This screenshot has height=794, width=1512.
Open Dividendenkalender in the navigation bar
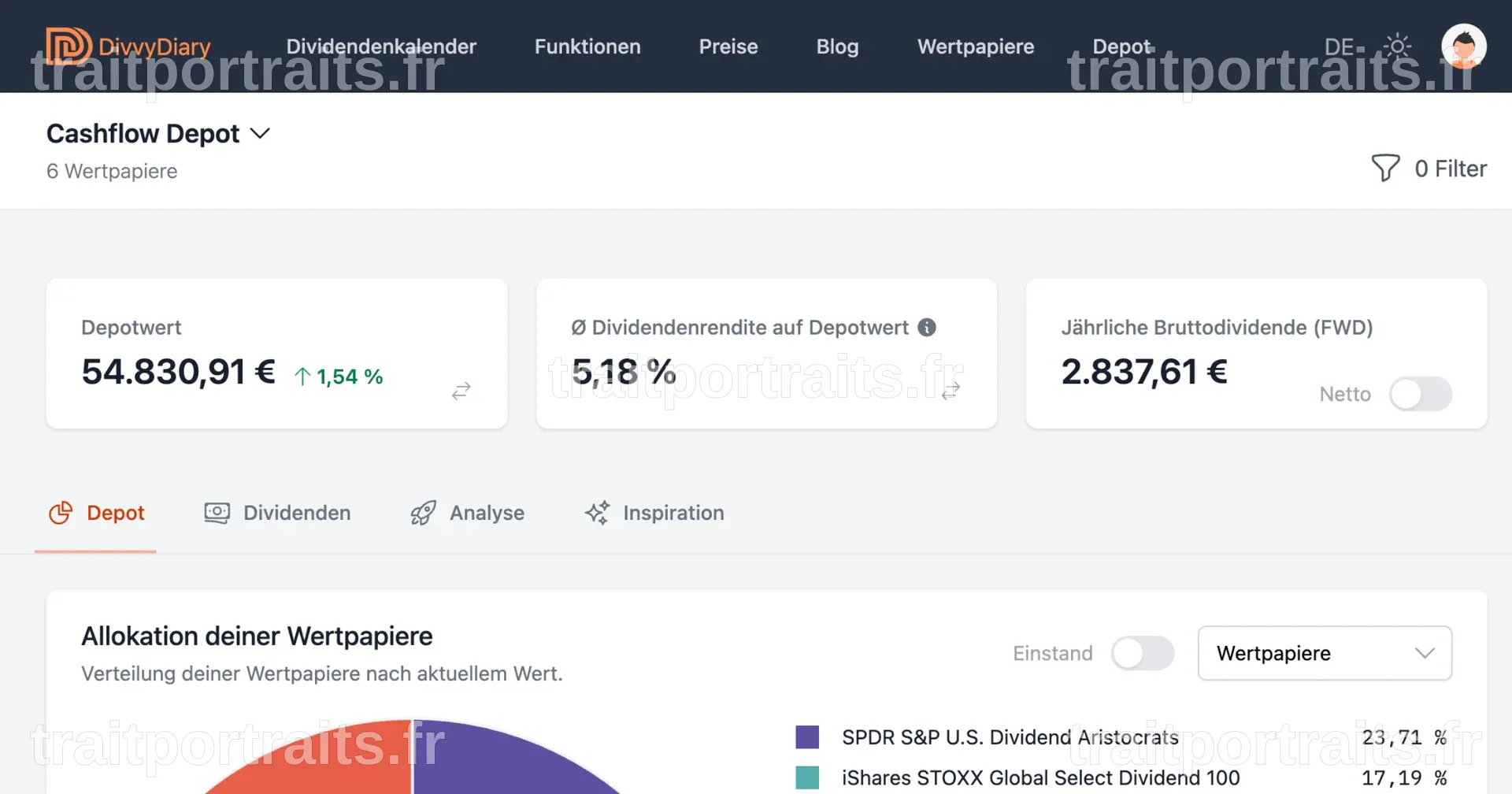pos(381,46)
